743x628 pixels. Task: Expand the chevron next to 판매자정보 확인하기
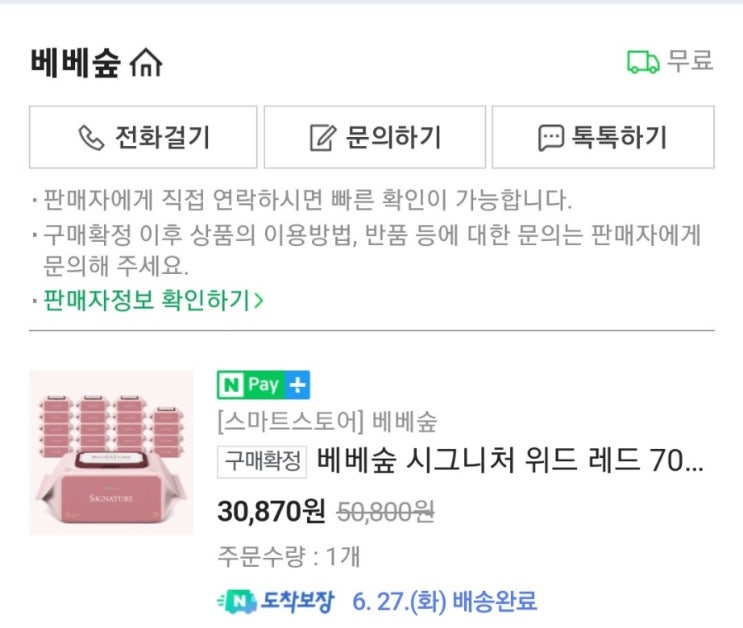point(259,300)
